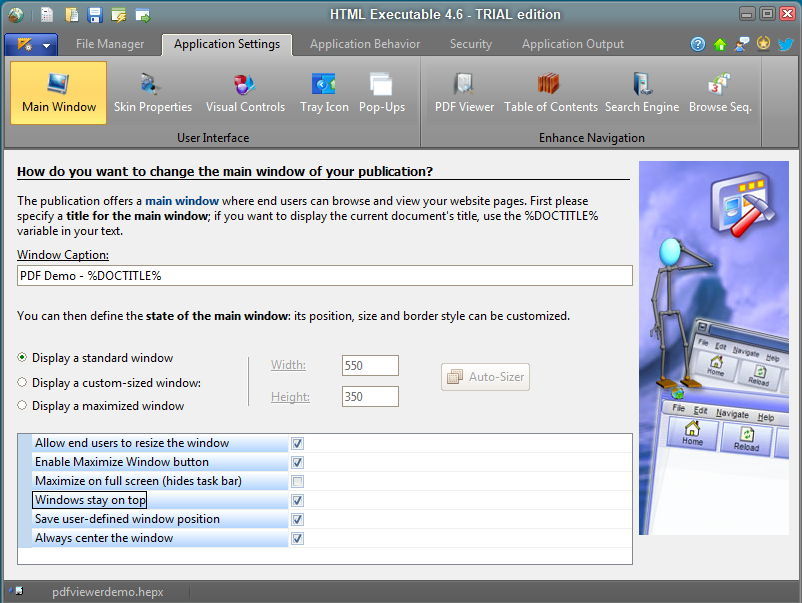
Task: Click the 'main window' blue link text
Action: 182,201
